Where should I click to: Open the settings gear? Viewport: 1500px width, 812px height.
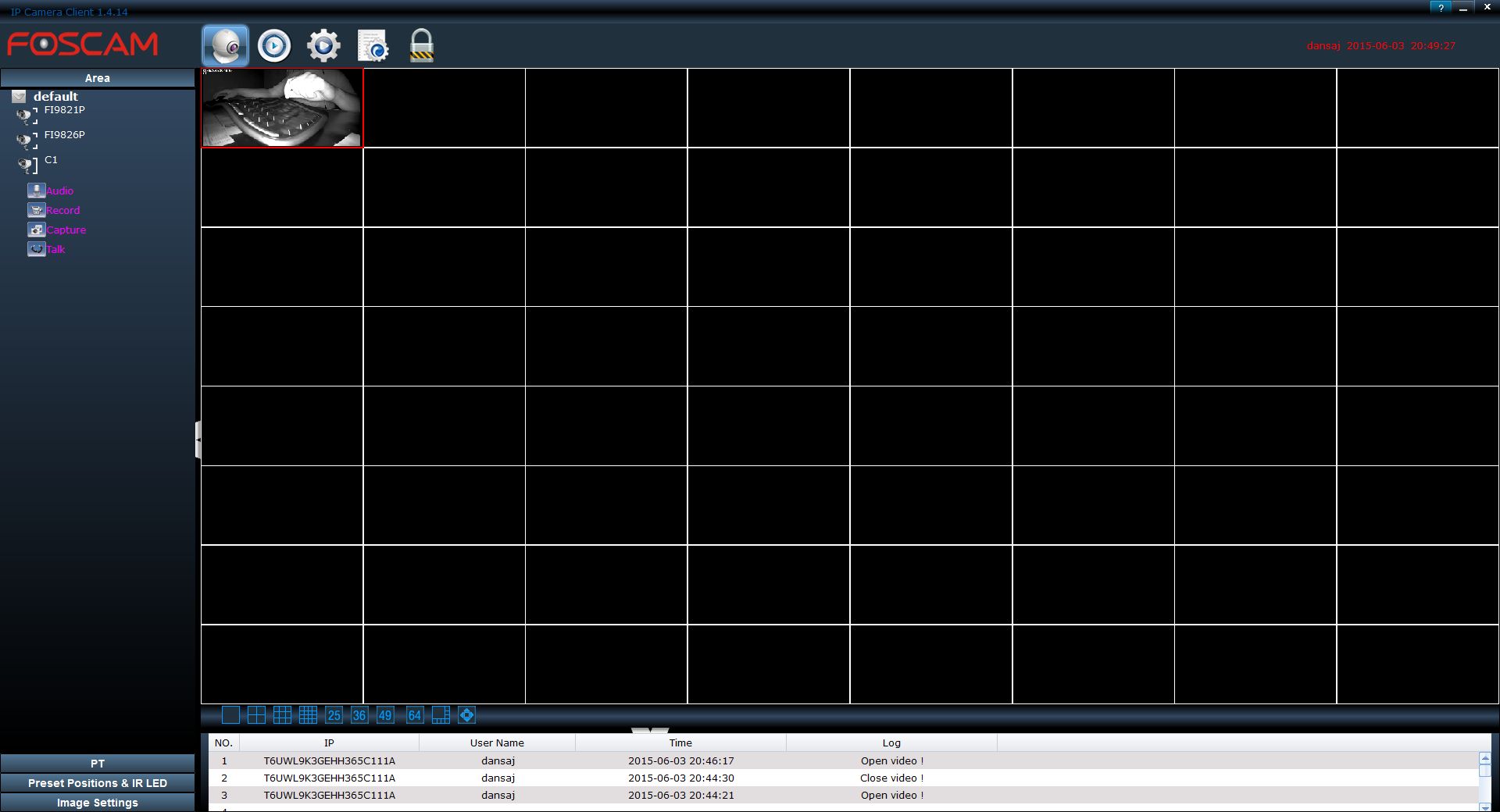(x=323, y=45)
